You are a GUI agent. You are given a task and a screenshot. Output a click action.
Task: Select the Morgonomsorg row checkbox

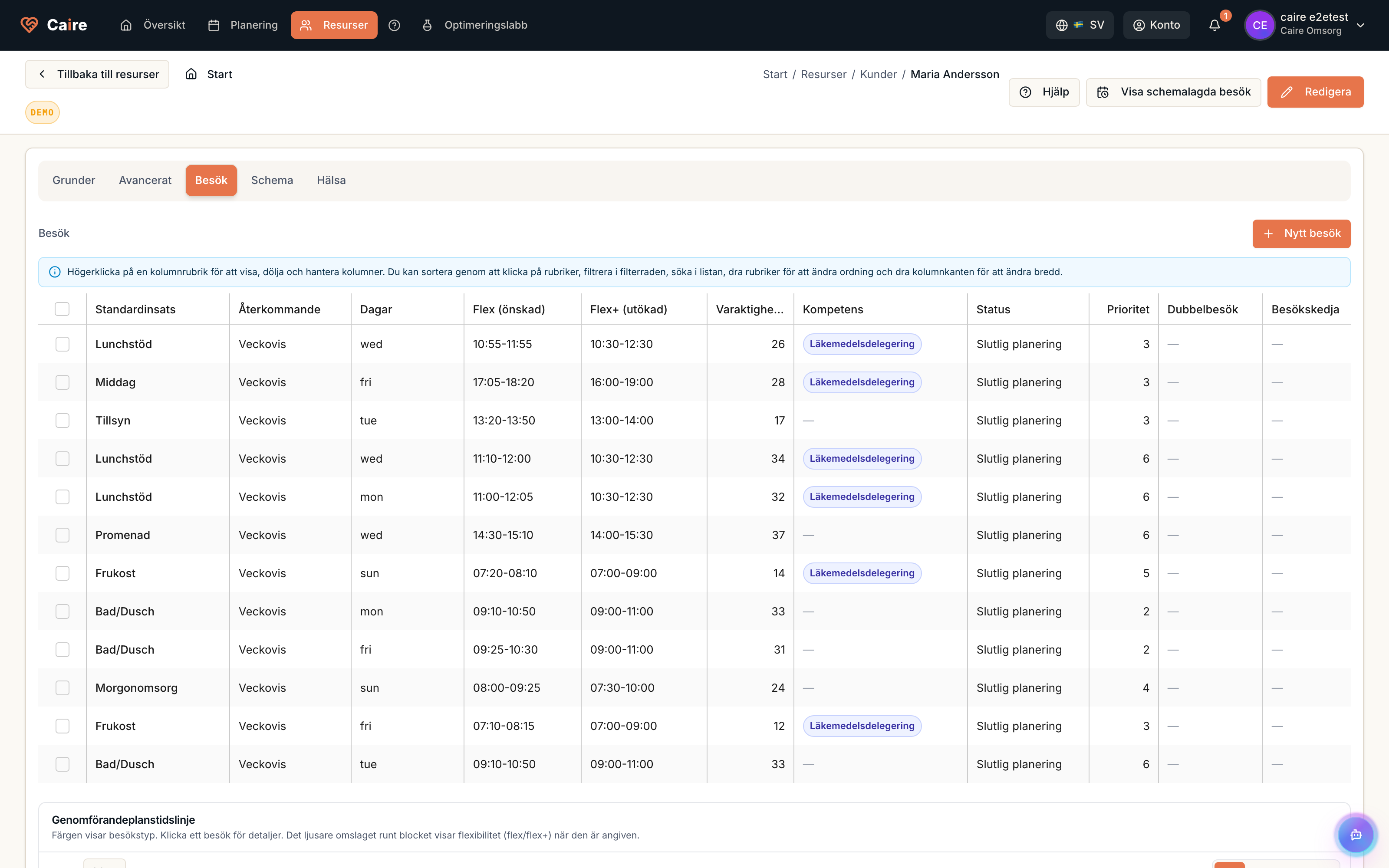click(x=63, y=688)
